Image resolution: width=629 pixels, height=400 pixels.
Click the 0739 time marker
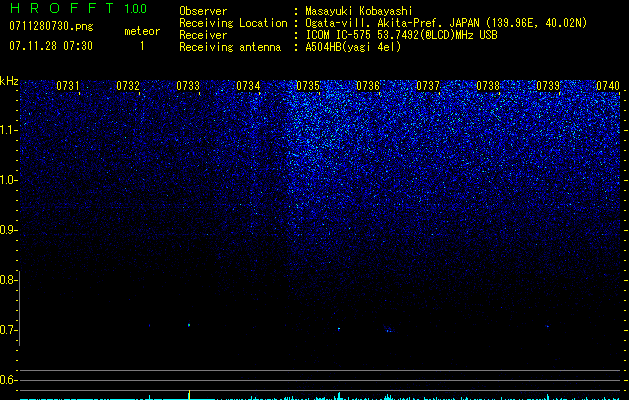pos(548,85)
